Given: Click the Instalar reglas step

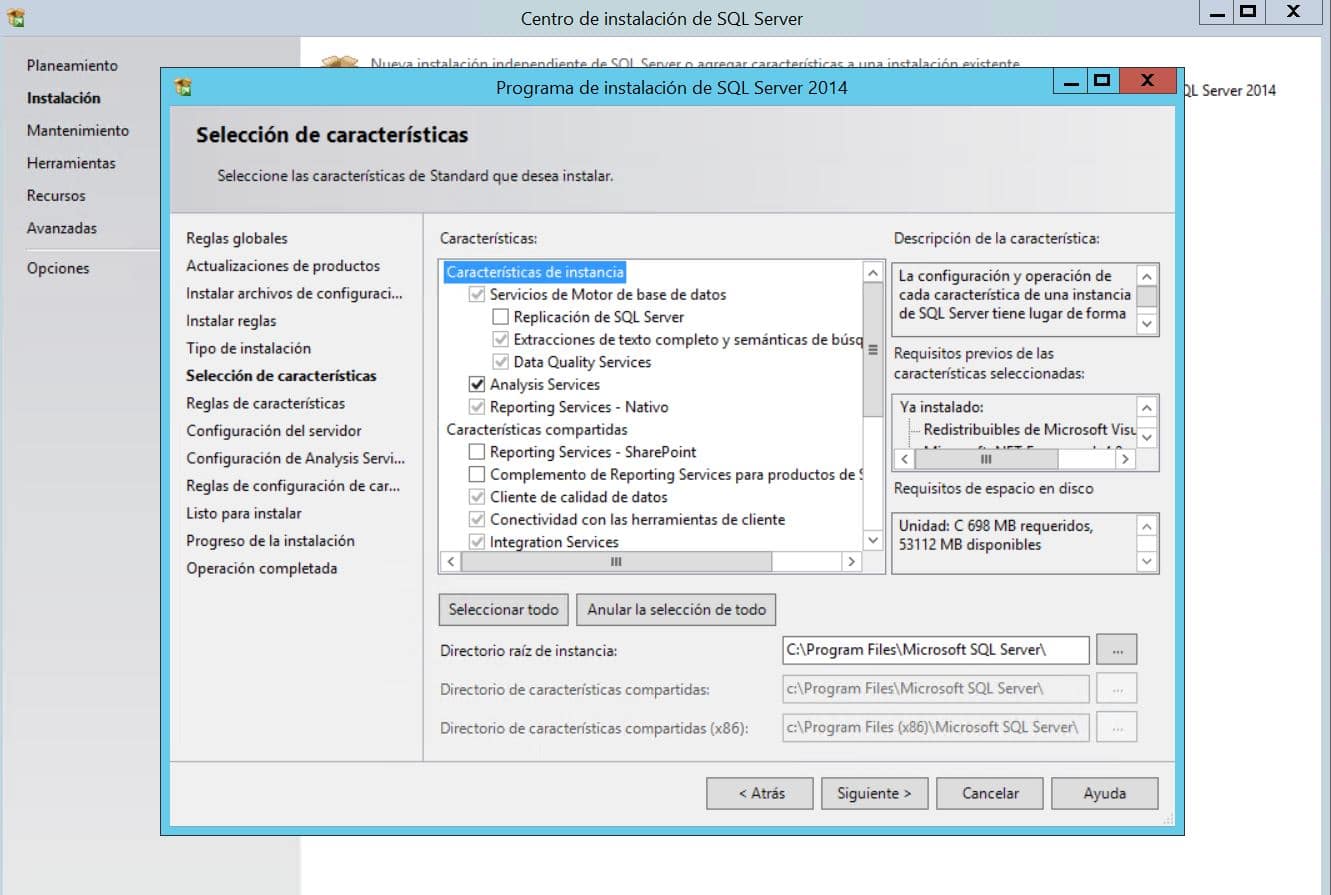Looking at the screenshot, I should [x=231, y=321].
